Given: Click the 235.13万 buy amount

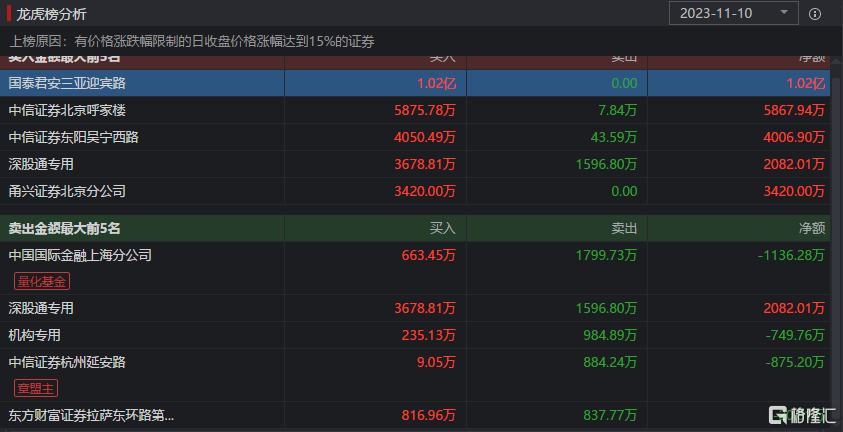Looking at the screenshot, I should pyautogui.click(x=428, y=335).
